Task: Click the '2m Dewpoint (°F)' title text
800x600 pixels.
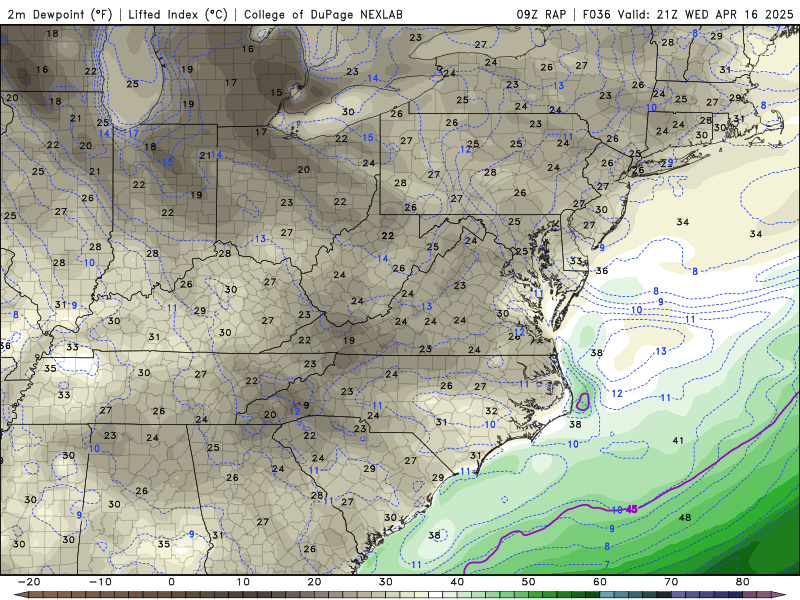Action: coord(60,14)
